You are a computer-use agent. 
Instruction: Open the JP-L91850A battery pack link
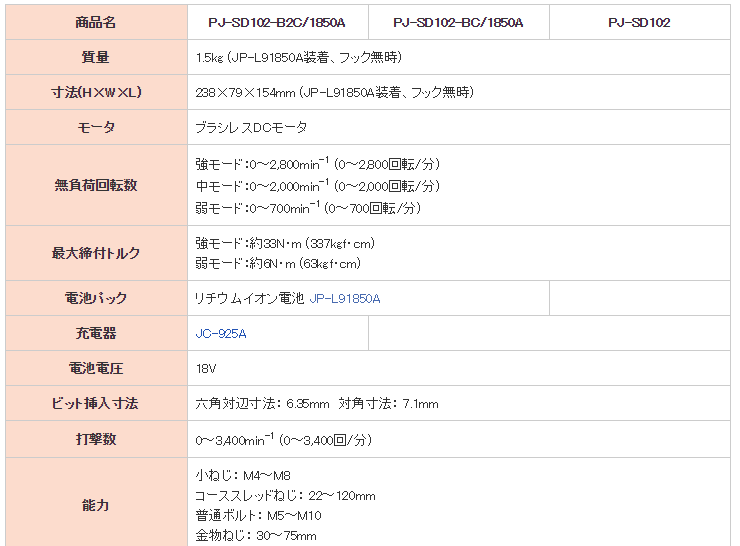click(x=345, y=299)
